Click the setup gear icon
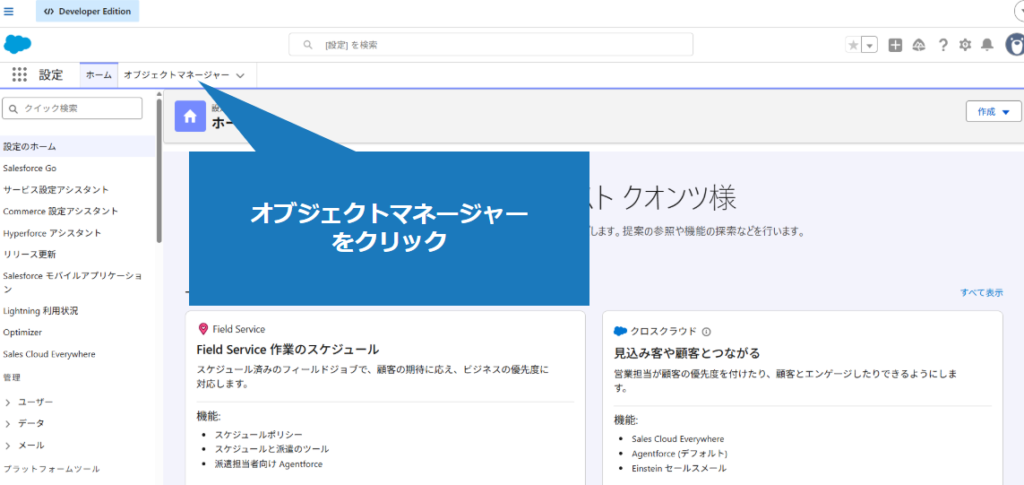This screenshot has height=485, width=1024. coord(965,45)
